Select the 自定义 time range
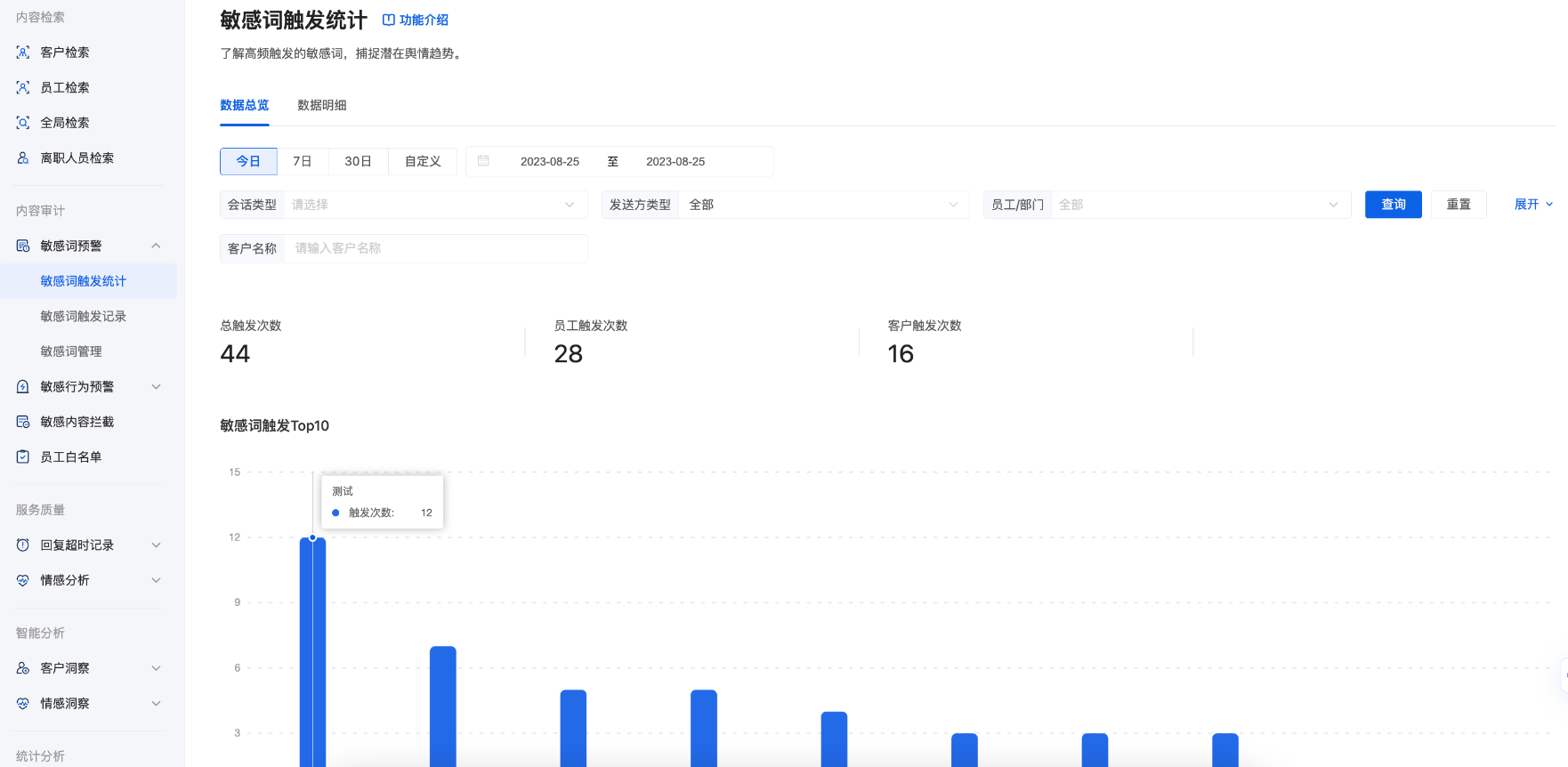 (x=423, y=161)
